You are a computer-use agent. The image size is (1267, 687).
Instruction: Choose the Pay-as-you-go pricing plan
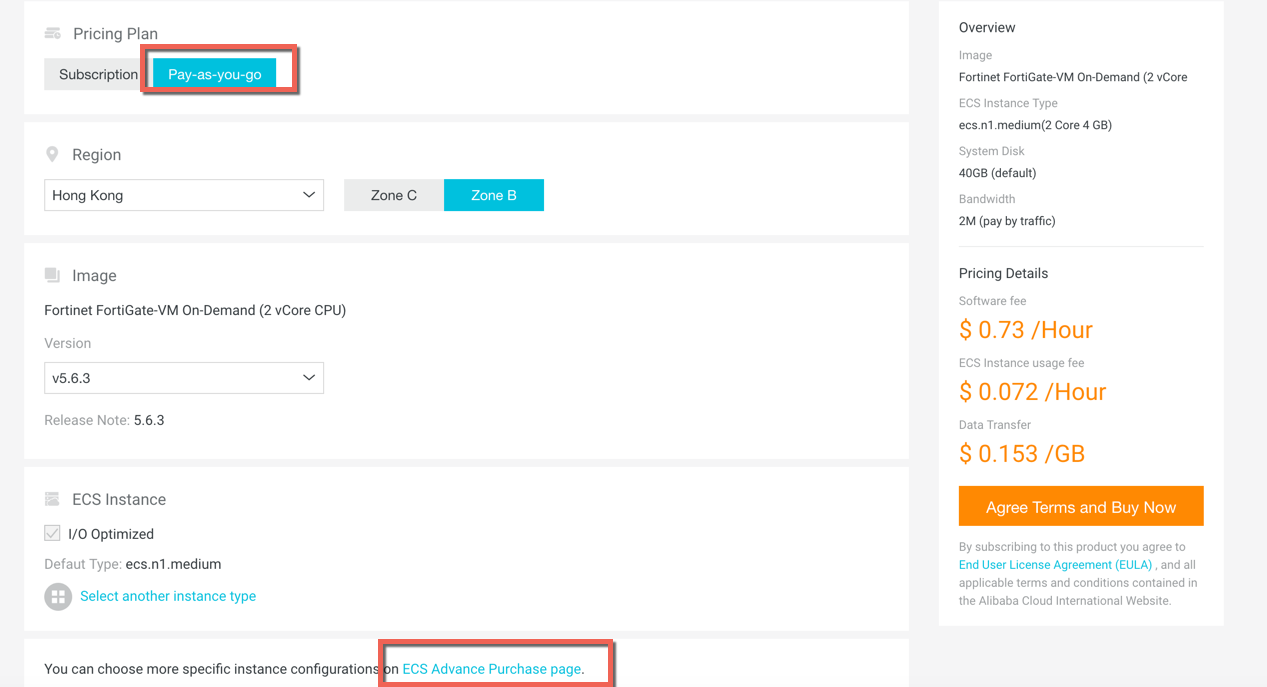coord(214,74)
